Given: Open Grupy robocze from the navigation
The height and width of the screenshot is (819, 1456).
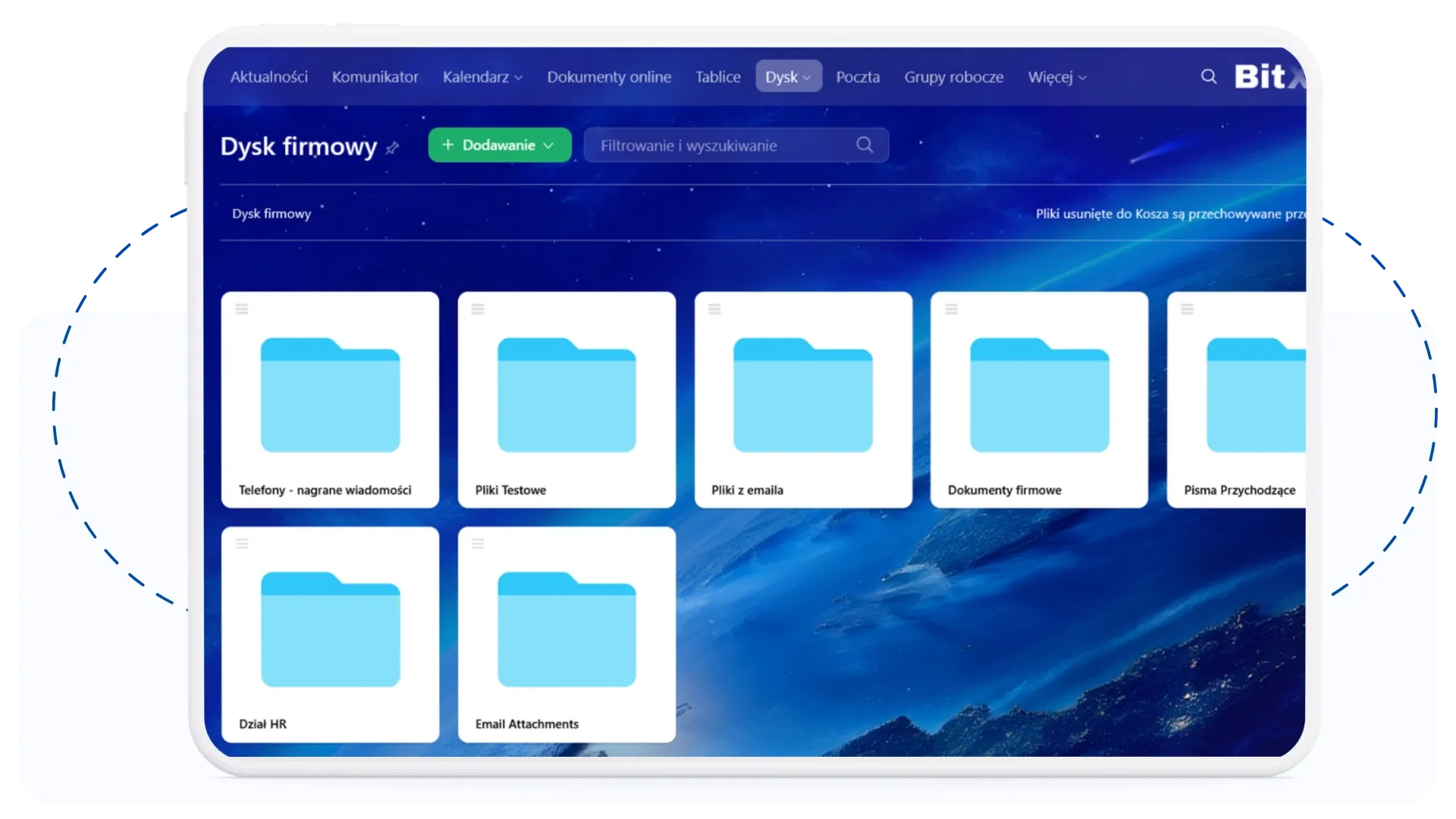Looking at the screenshot, I should [x=953, y=77].
